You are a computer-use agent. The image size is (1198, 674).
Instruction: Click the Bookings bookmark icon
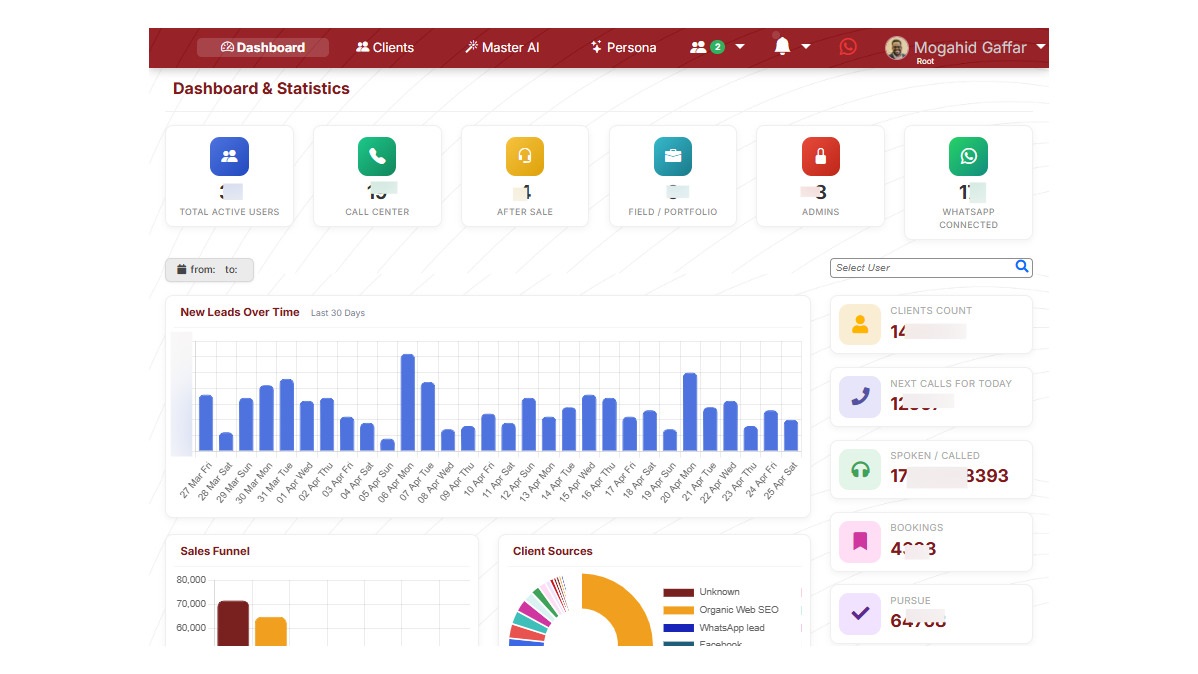pos(860,541)
